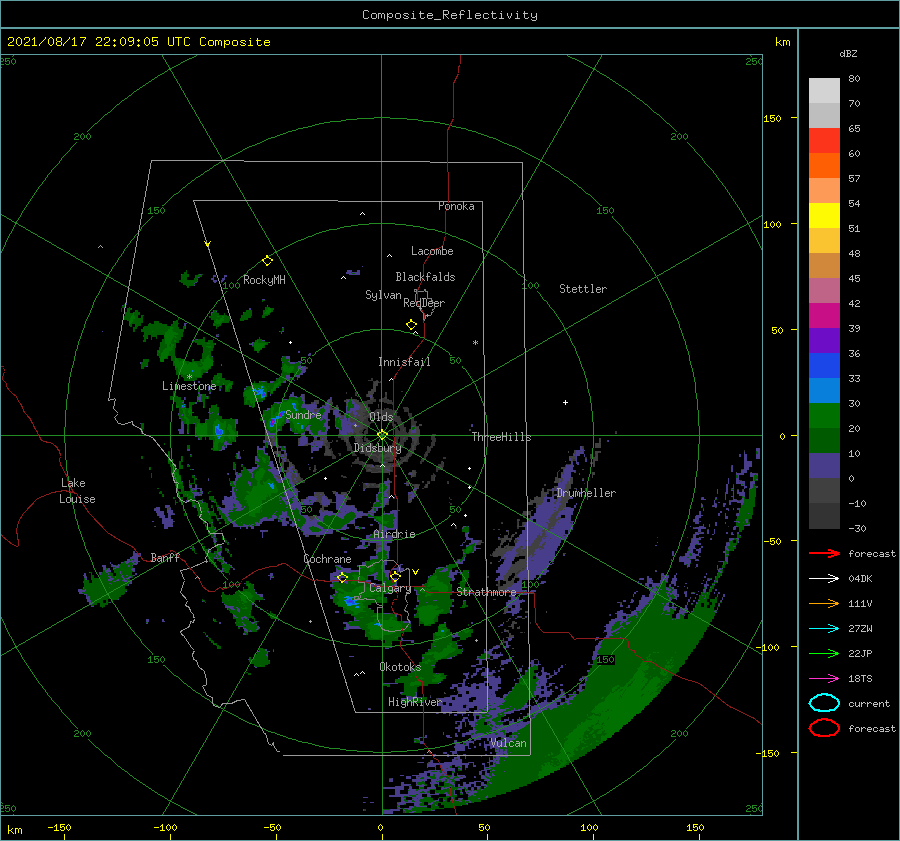Click the HighRiver label
The image size is (900, 841).
(x=415, y=702)
